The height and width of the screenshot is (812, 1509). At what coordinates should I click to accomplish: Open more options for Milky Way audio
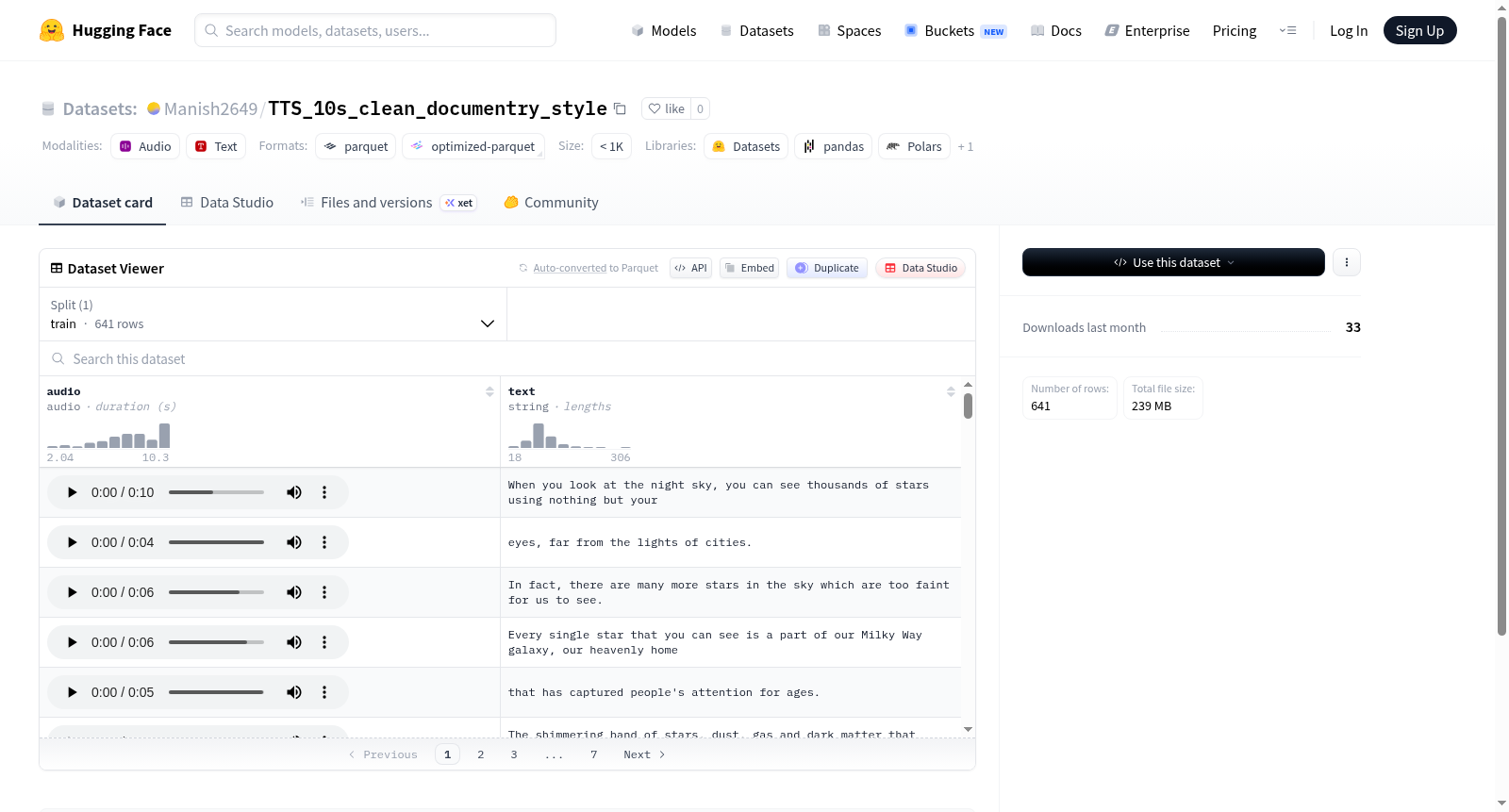[324, 642]
